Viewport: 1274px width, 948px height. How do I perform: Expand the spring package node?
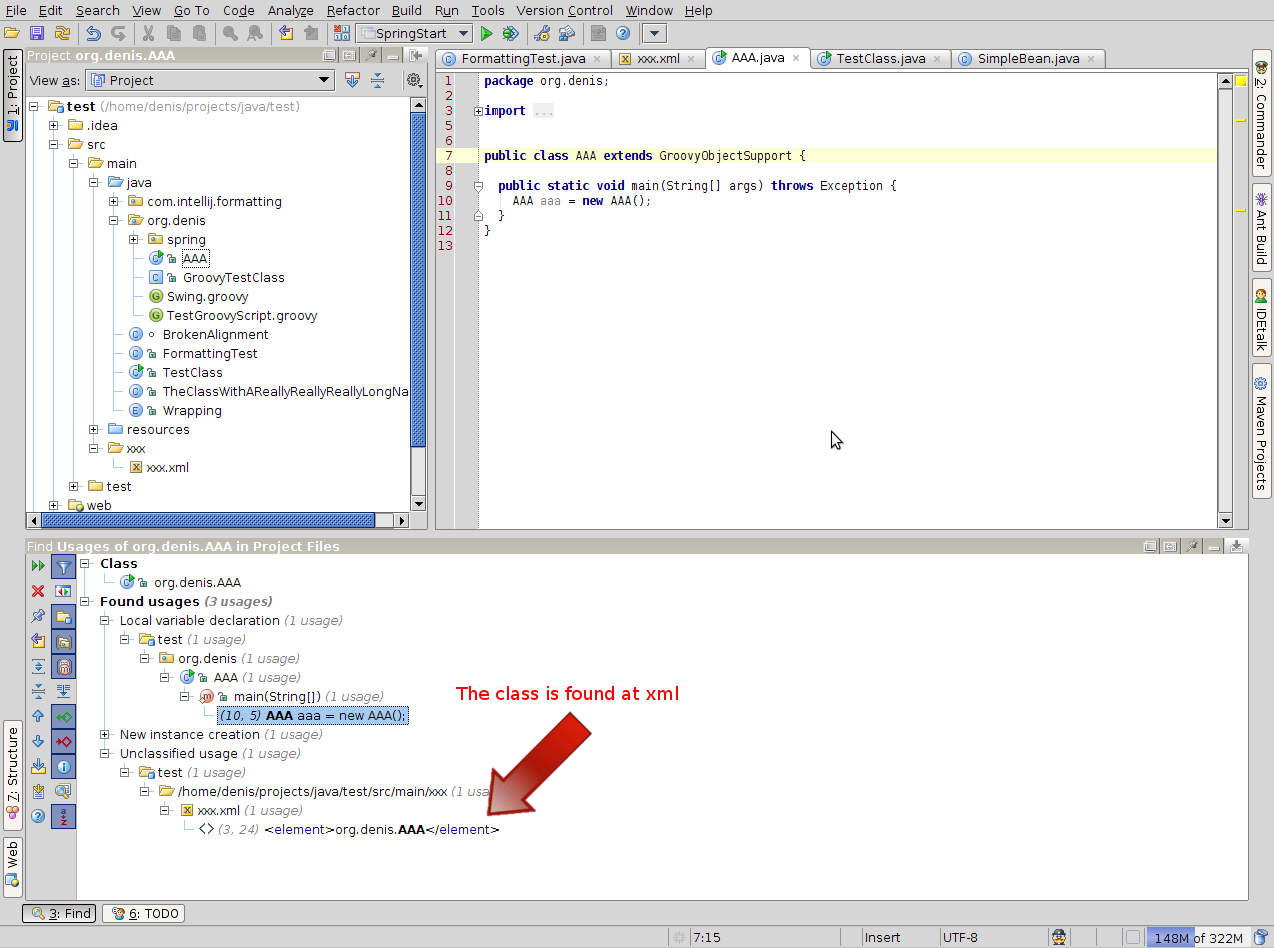[134, 239]
